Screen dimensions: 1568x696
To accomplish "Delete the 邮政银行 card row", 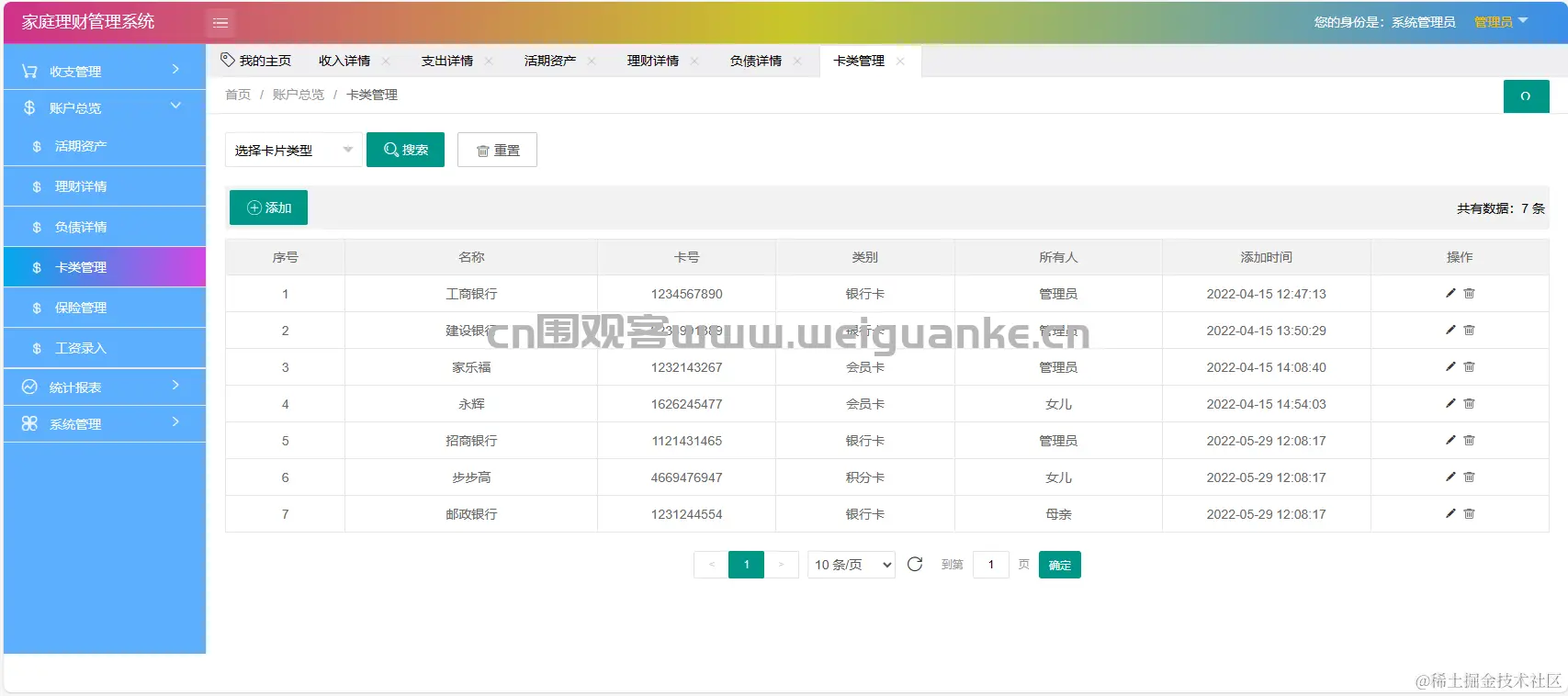I will 1469,513.
